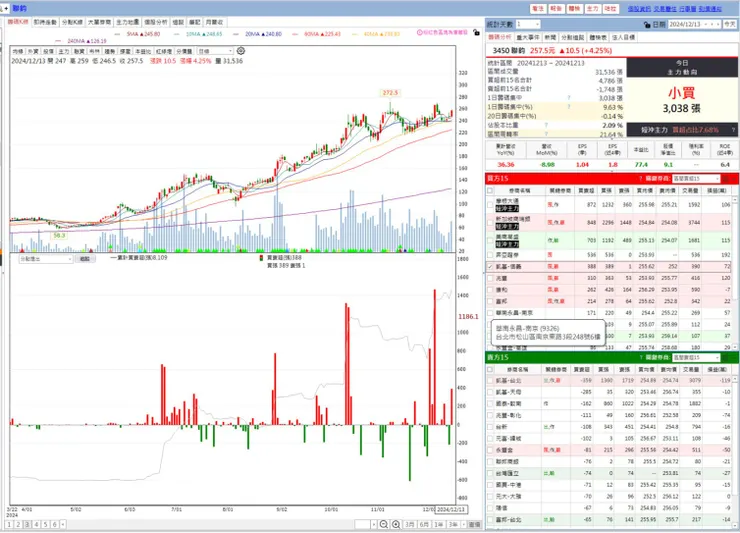The image size is (740, 533).
Task: Toggle select-all checkbox in 買方15 header
Action: 490,191
